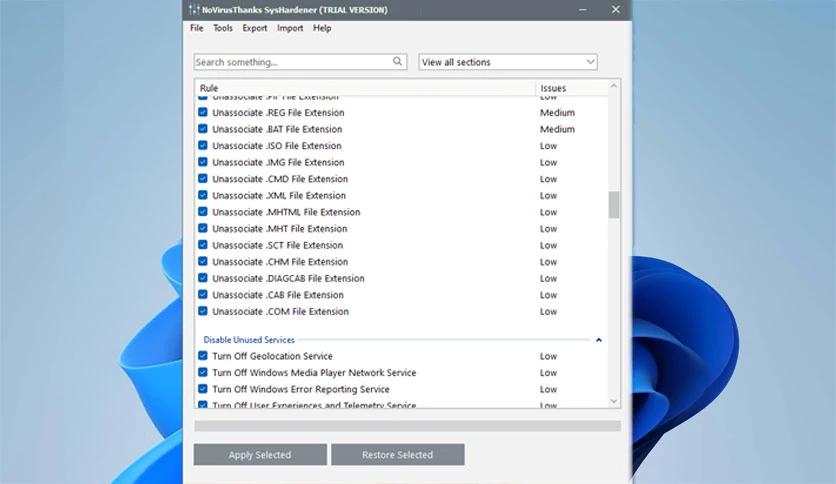The height and width of the screenshot is (484, 836).
Task: Open the Import menu
Action: point(290,28)
